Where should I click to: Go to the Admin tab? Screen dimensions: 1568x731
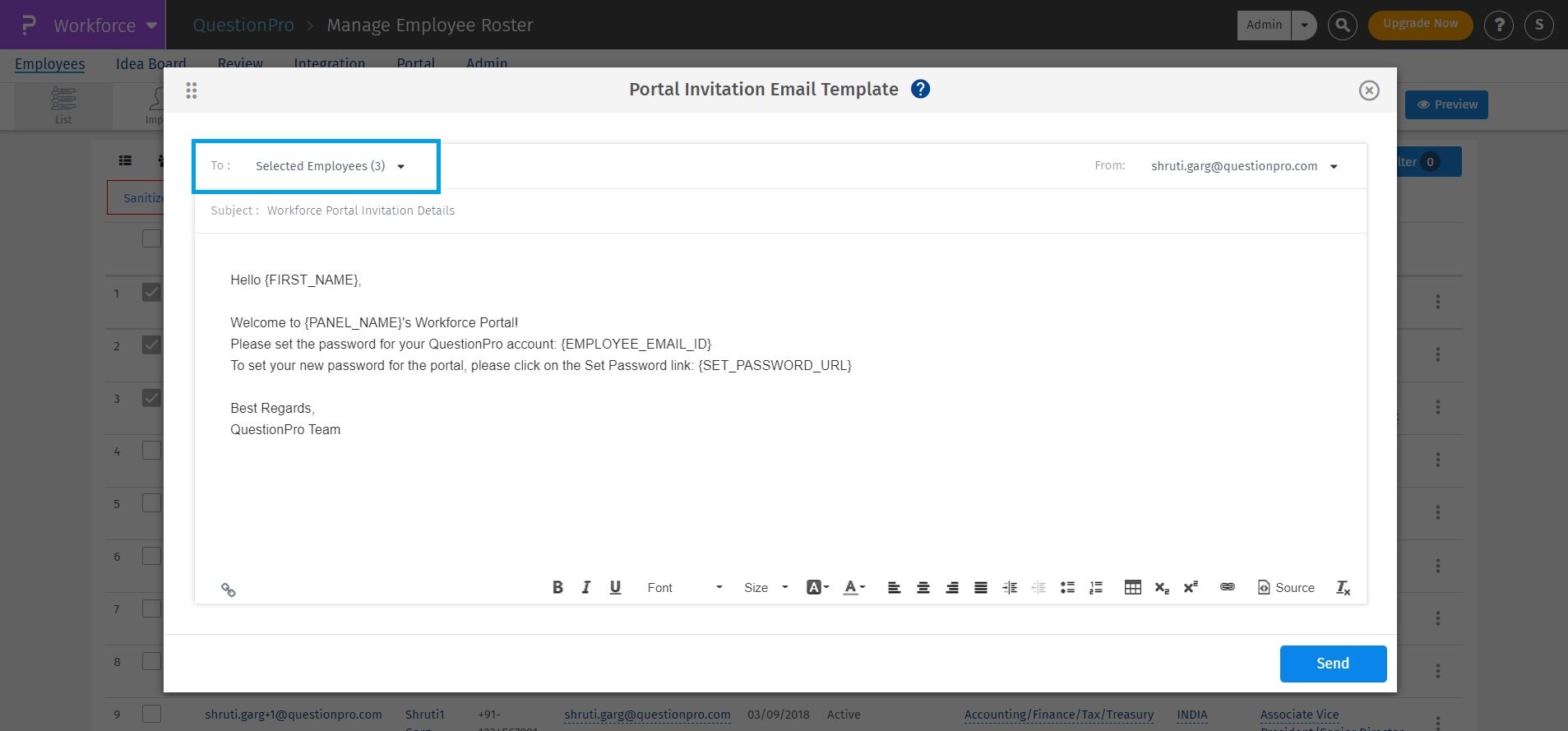click(487, 64)
